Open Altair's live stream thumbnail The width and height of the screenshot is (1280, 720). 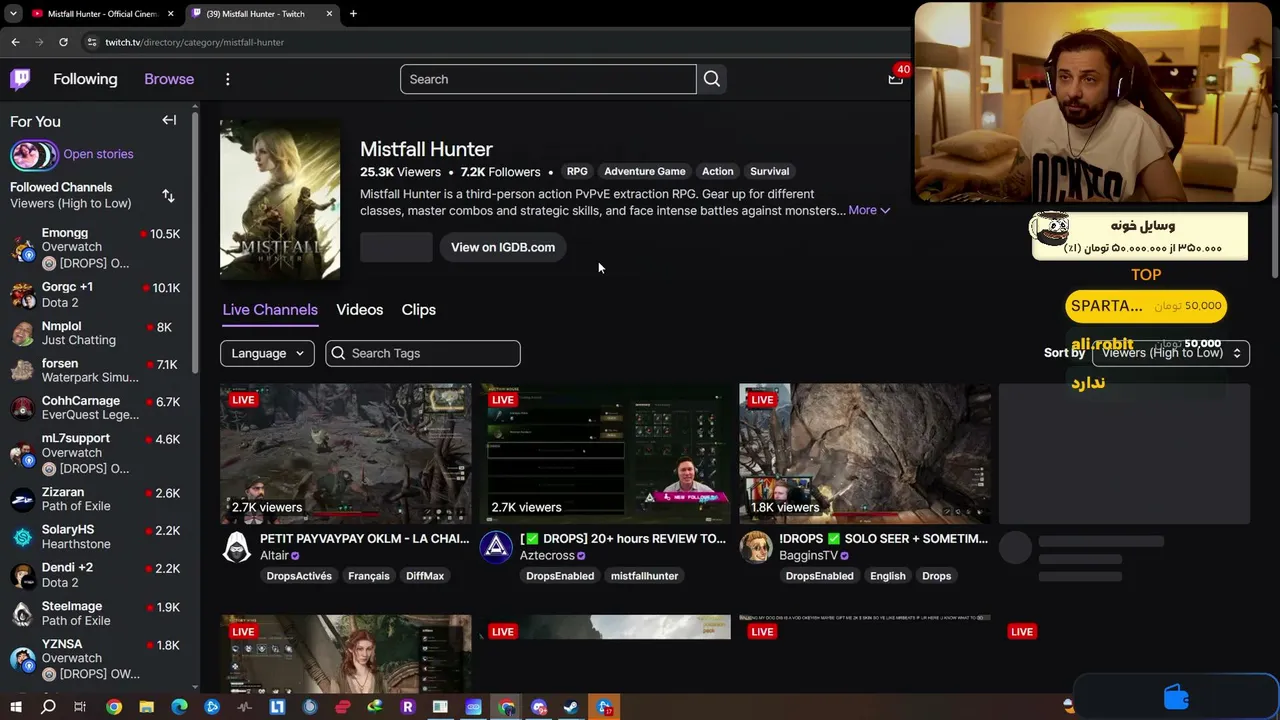(346, 454)
